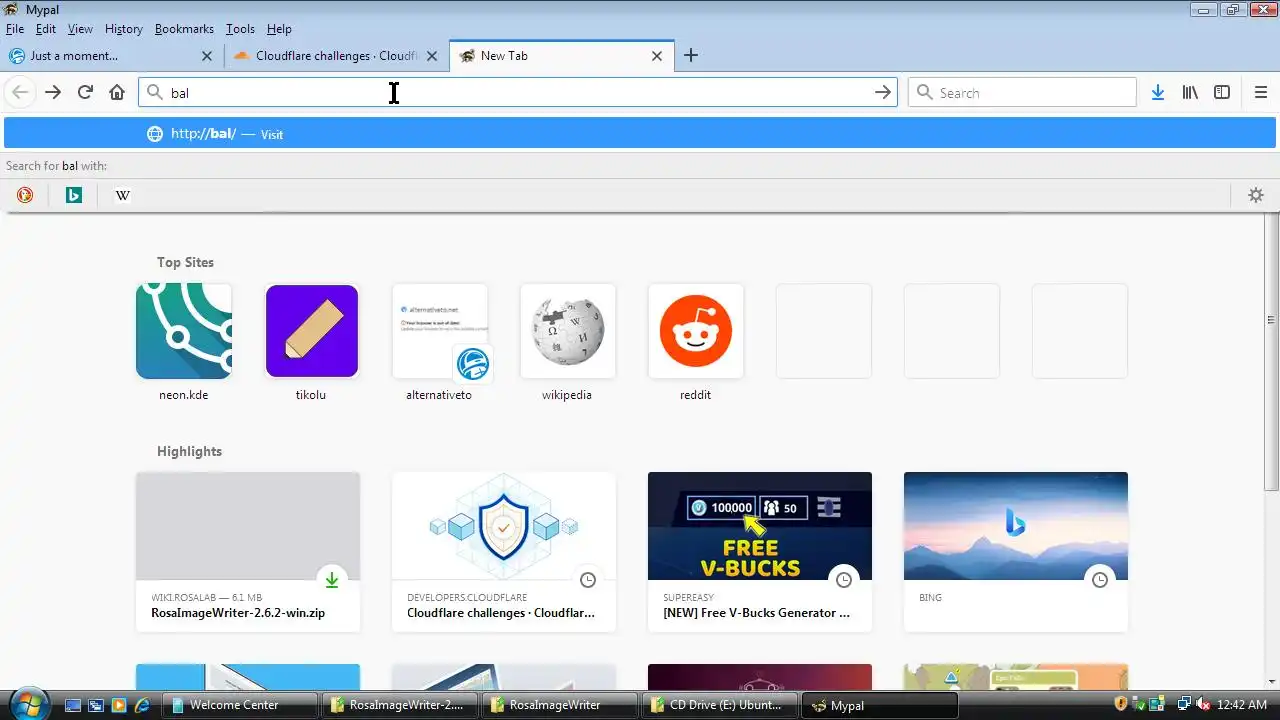Open the hamburger application menu
The height and width of the screenshot is (720, 1280).
pyautogui.click(x=1261, y=92)
